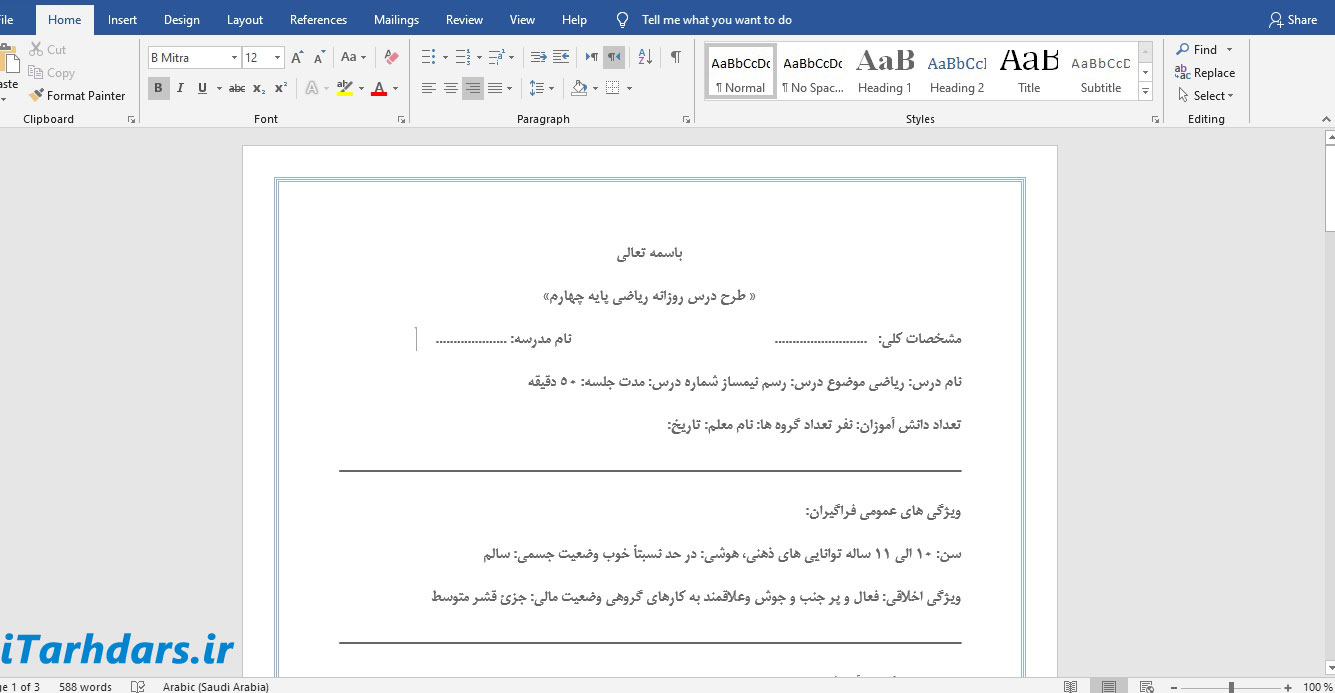1335x693 pixels.
Task: Switch to the Layout tab
Action: point(245,20)
